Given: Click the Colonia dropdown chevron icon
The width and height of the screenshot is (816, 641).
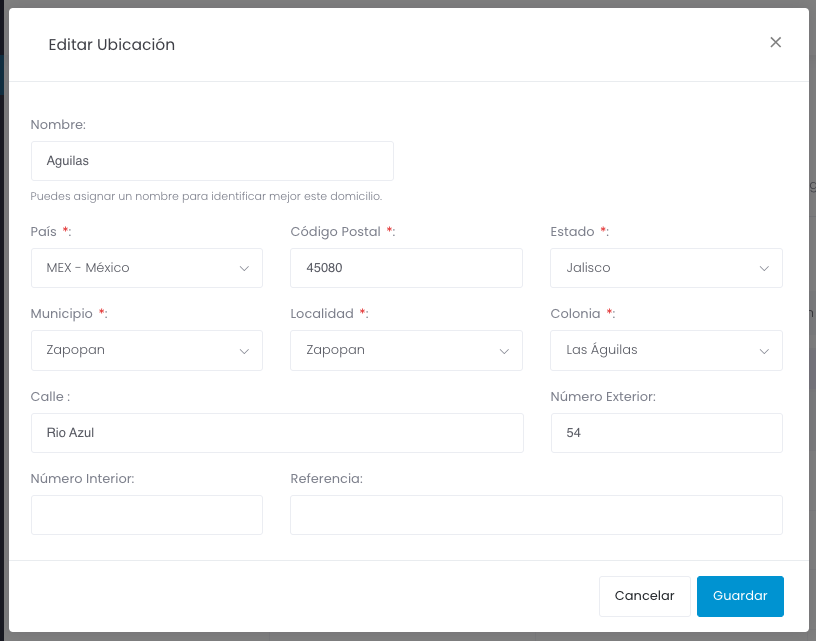Looking at the screenshot, I should tap(764, 351).
